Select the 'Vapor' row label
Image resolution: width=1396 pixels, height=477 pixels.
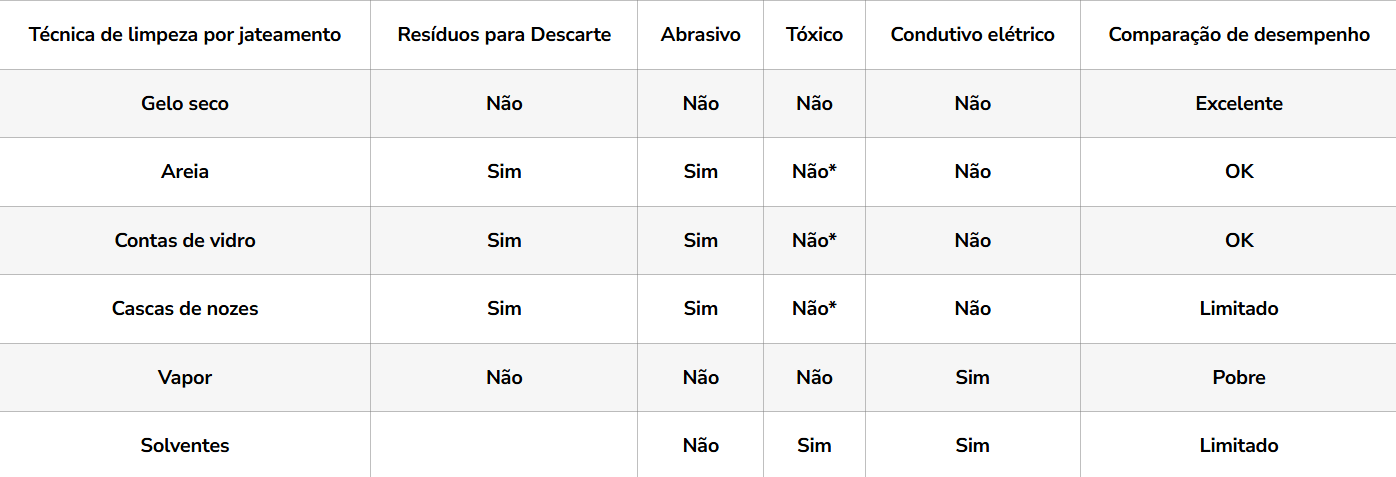[x=185, y=378]
